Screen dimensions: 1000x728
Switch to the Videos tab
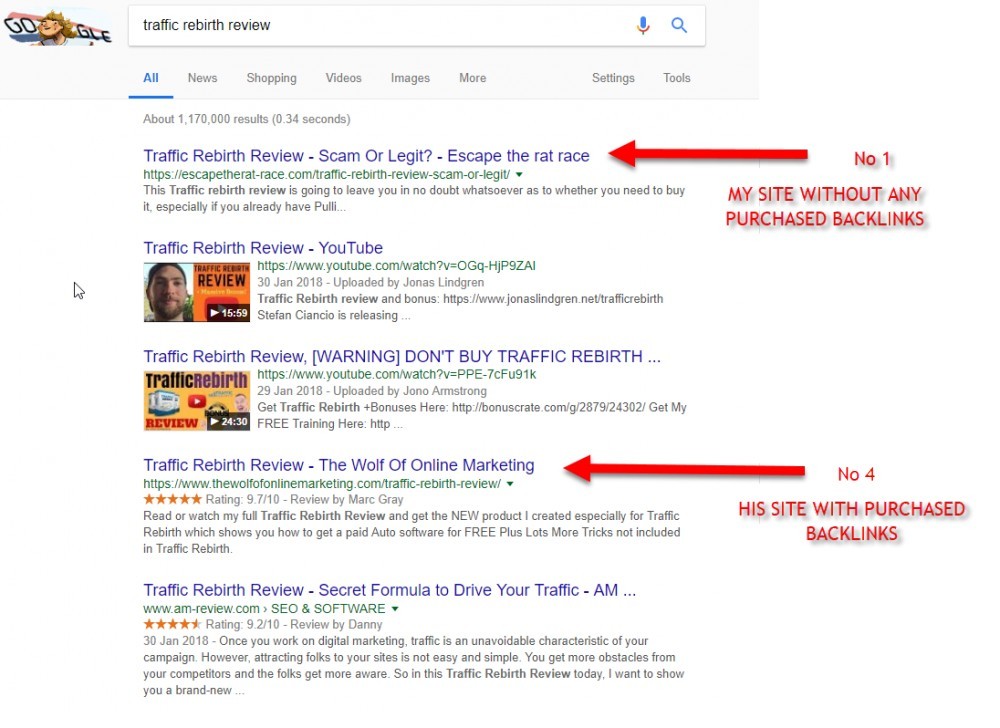343,78
